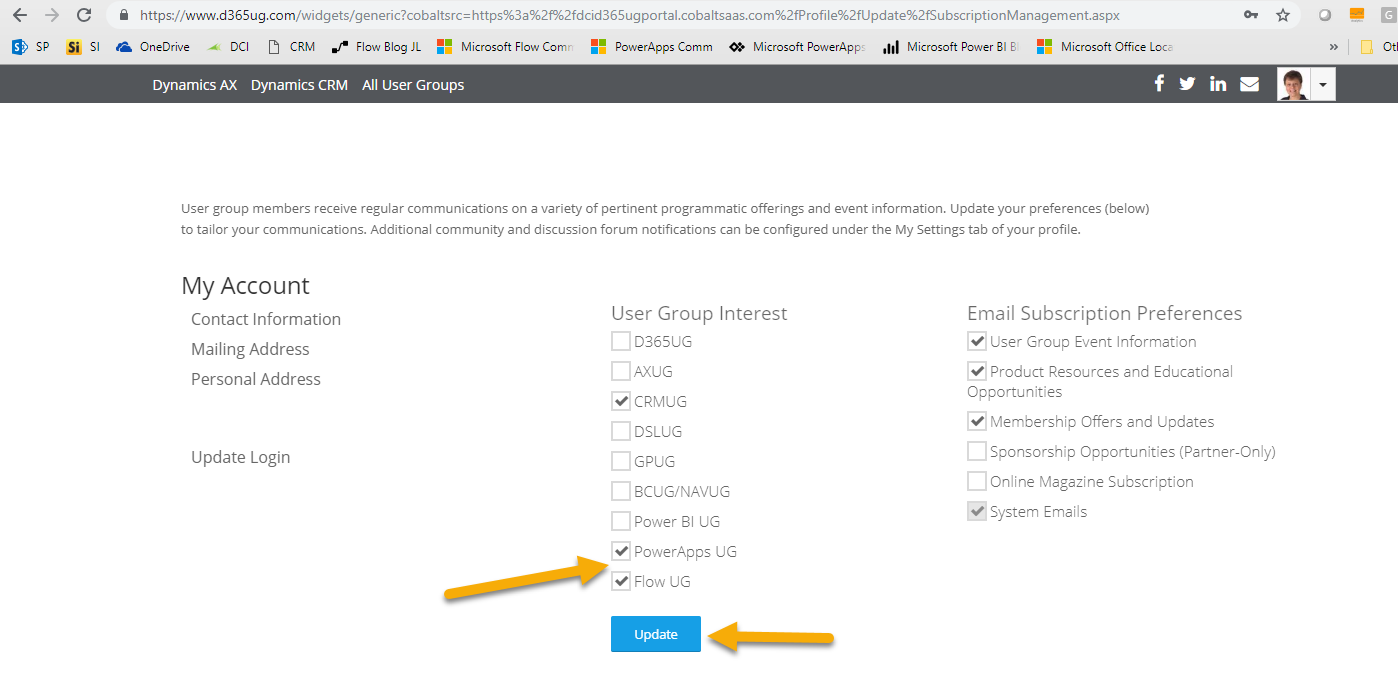Open the Microsoft Flow Community bookmark
This screenshot has width=1398, height=675.
pyautogui.click(x=505, y=46)
